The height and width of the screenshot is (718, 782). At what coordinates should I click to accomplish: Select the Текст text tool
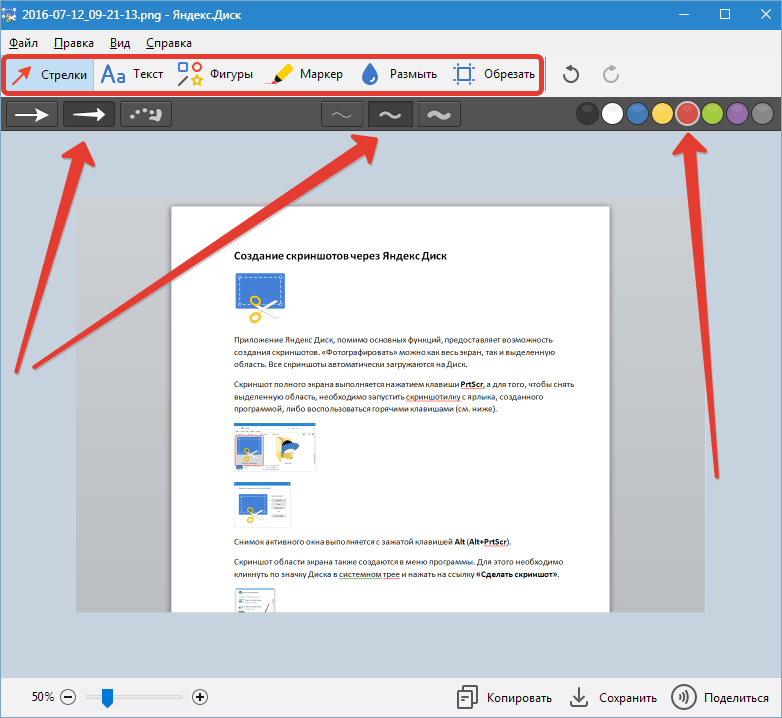pos(132,74)
